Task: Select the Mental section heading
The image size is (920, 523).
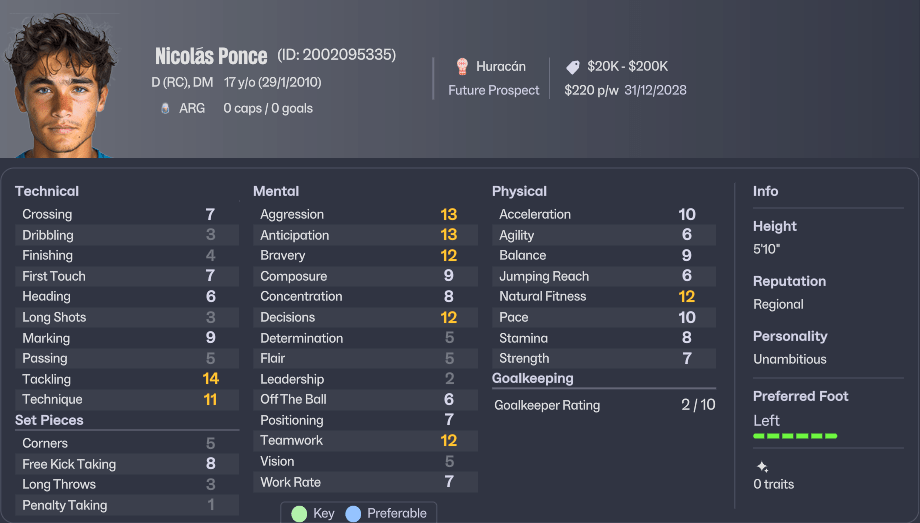Action: (x=276, y=191)
